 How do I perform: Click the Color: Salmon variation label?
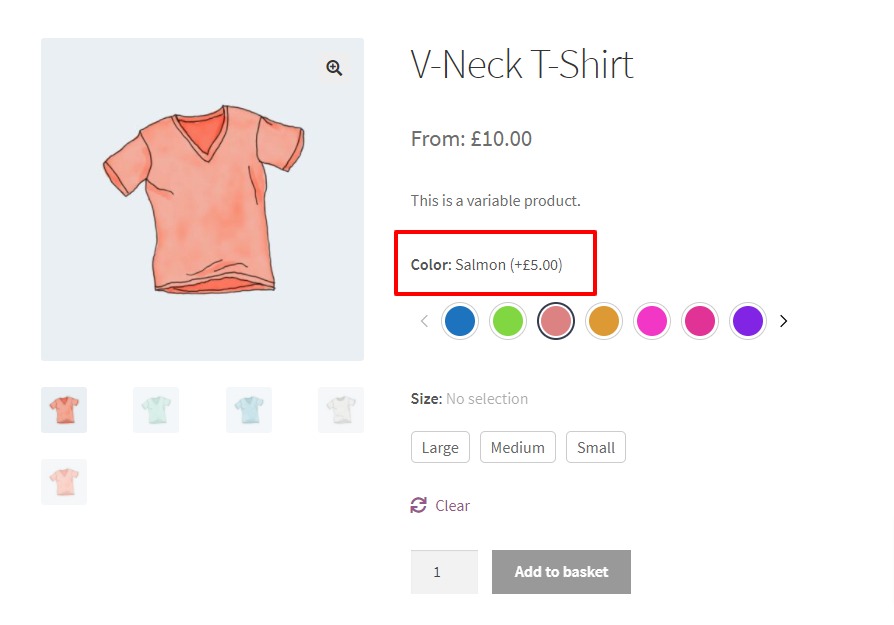point(487,264)
